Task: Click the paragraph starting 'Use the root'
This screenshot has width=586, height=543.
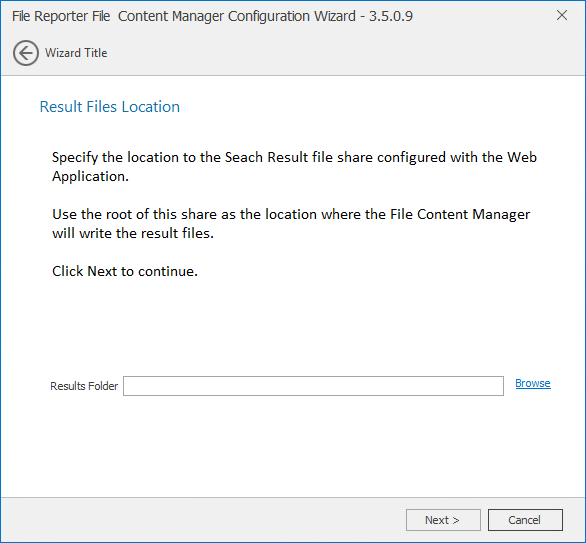Action: click(x=291, y=224)
